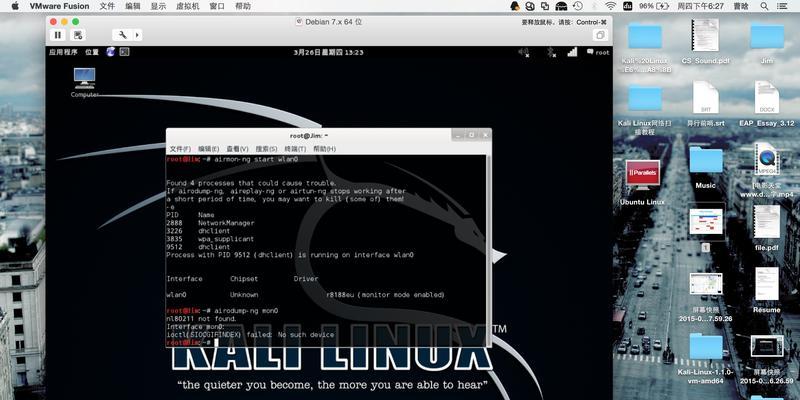
Task: Click the battery 96% indicator
Action: 654,6
